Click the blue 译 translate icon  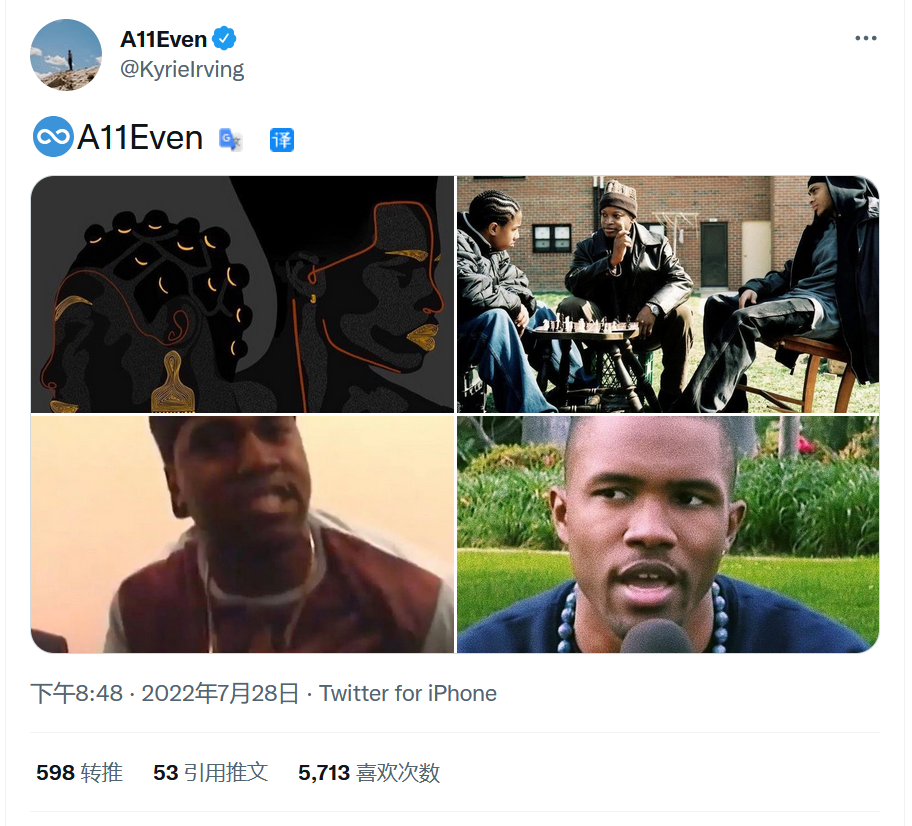point(282,140)
